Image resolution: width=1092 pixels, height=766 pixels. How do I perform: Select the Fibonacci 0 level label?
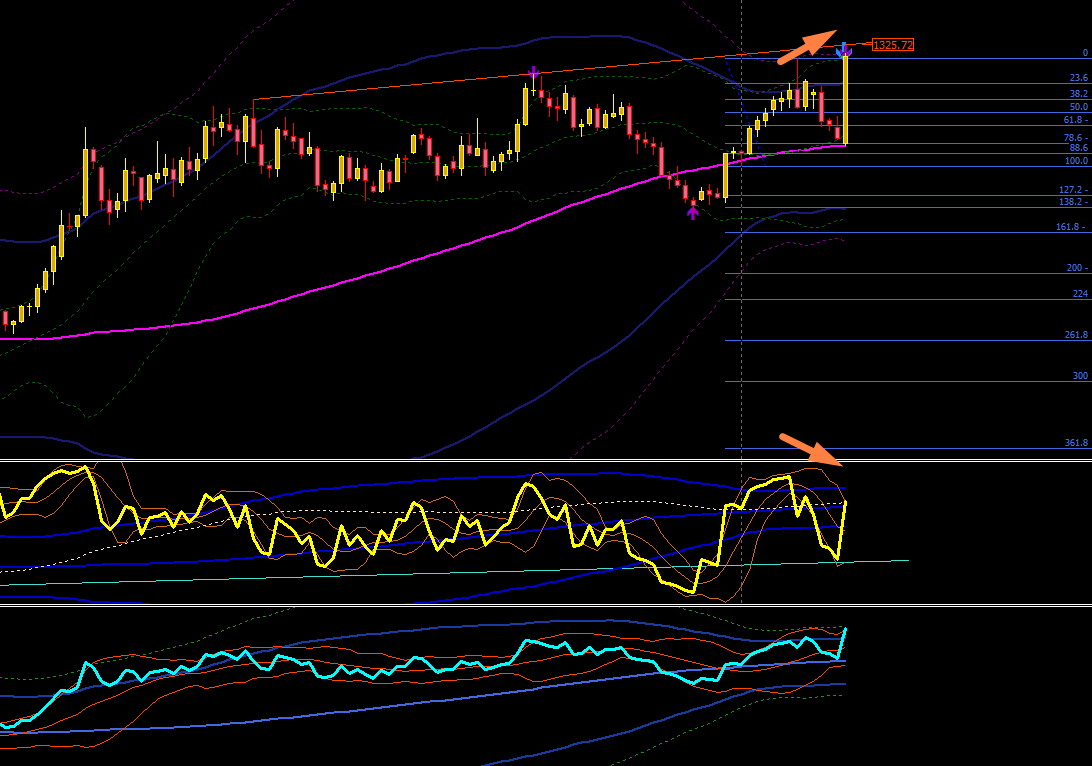1085,53
